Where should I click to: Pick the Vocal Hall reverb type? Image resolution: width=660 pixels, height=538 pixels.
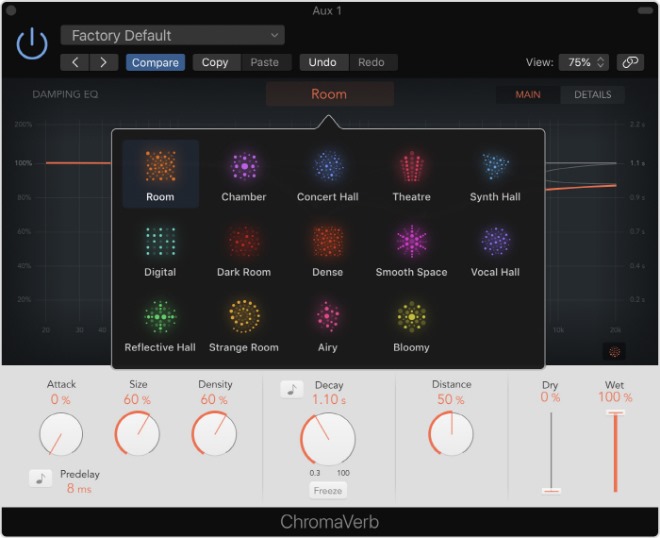coord(495,241)
